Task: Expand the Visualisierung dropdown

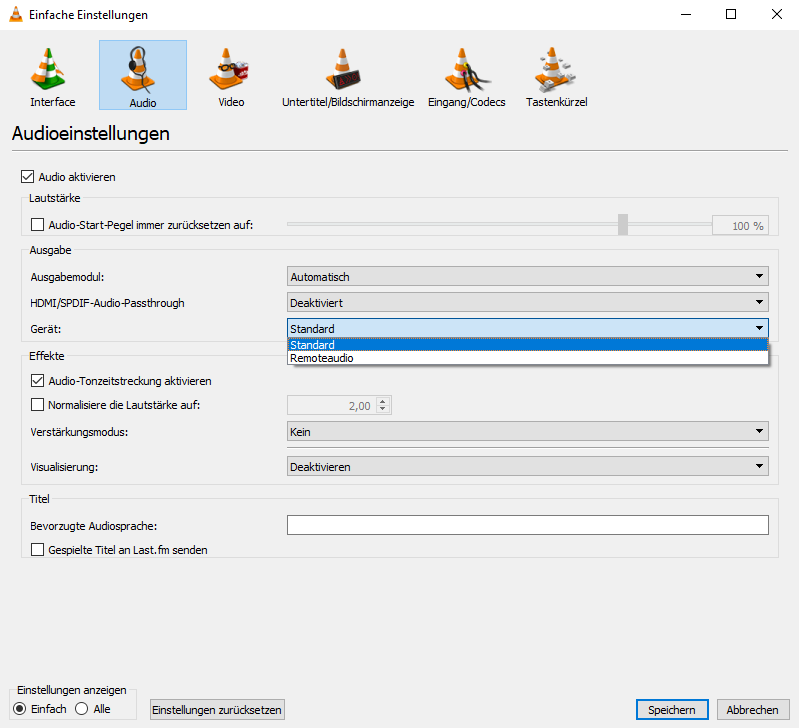Action: click(527, 466)
